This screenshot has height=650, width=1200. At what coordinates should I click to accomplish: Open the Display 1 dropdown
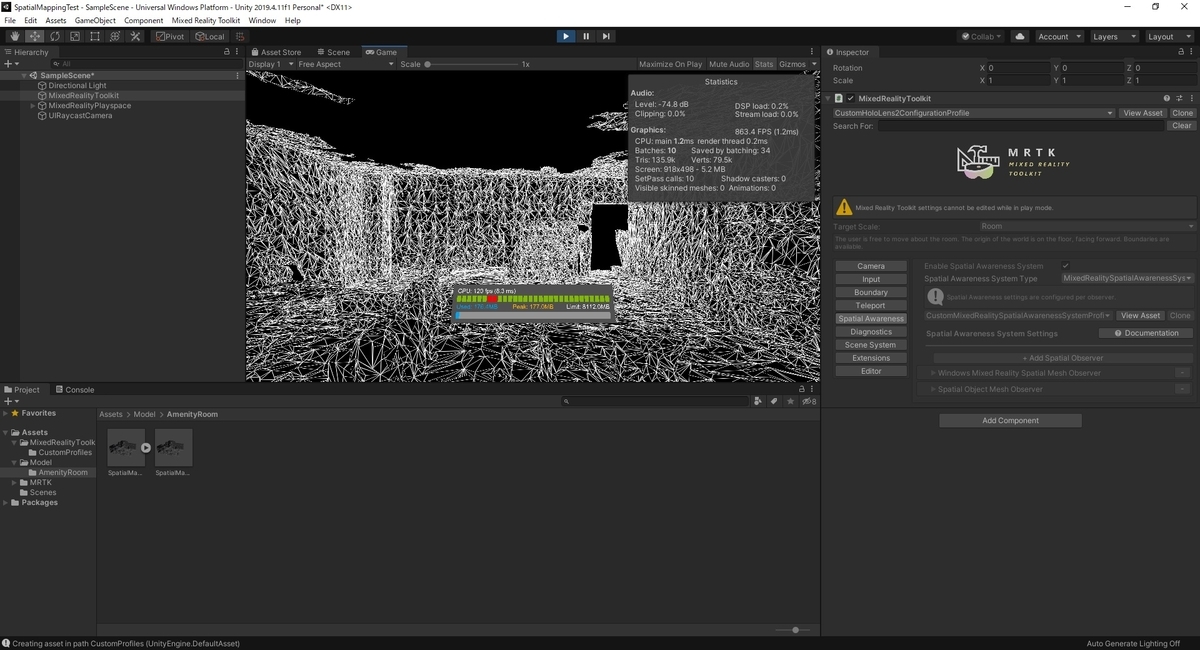point(271,64)
